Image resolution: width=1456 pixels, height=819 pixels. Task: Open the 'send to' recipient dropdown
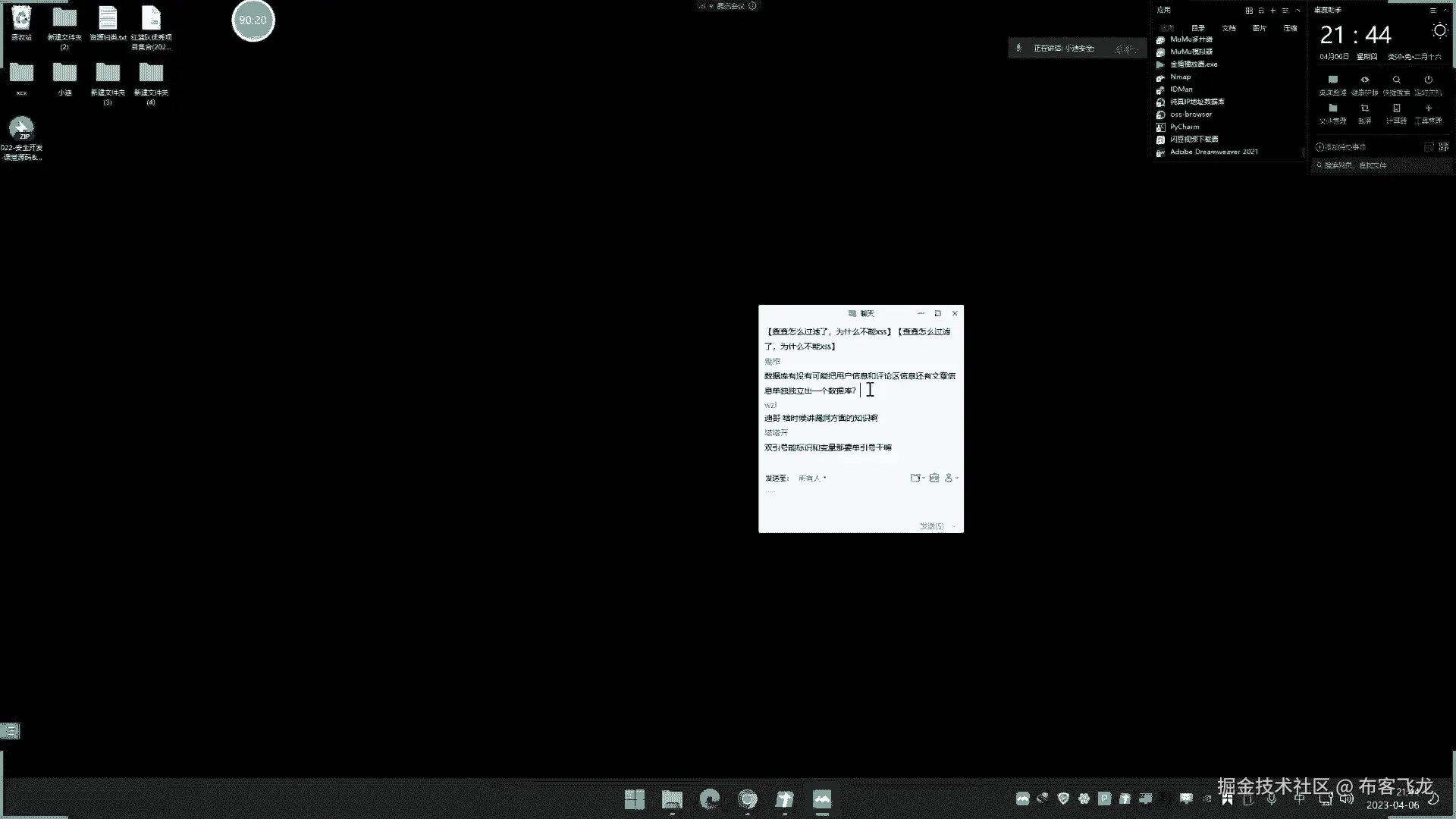click(812, 479)
